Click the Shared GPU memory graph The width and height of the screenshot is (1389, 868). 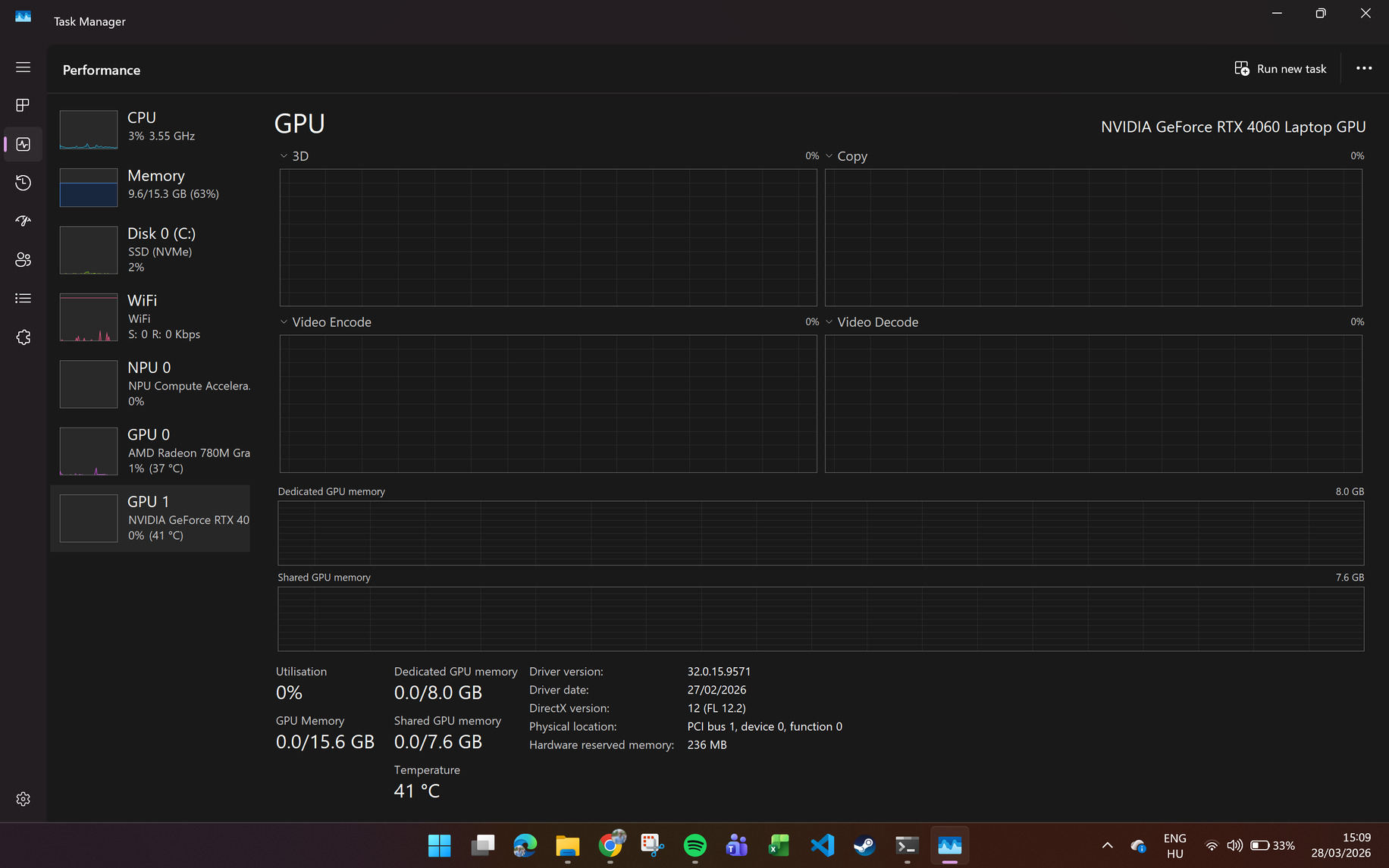(x=821, y=619)
